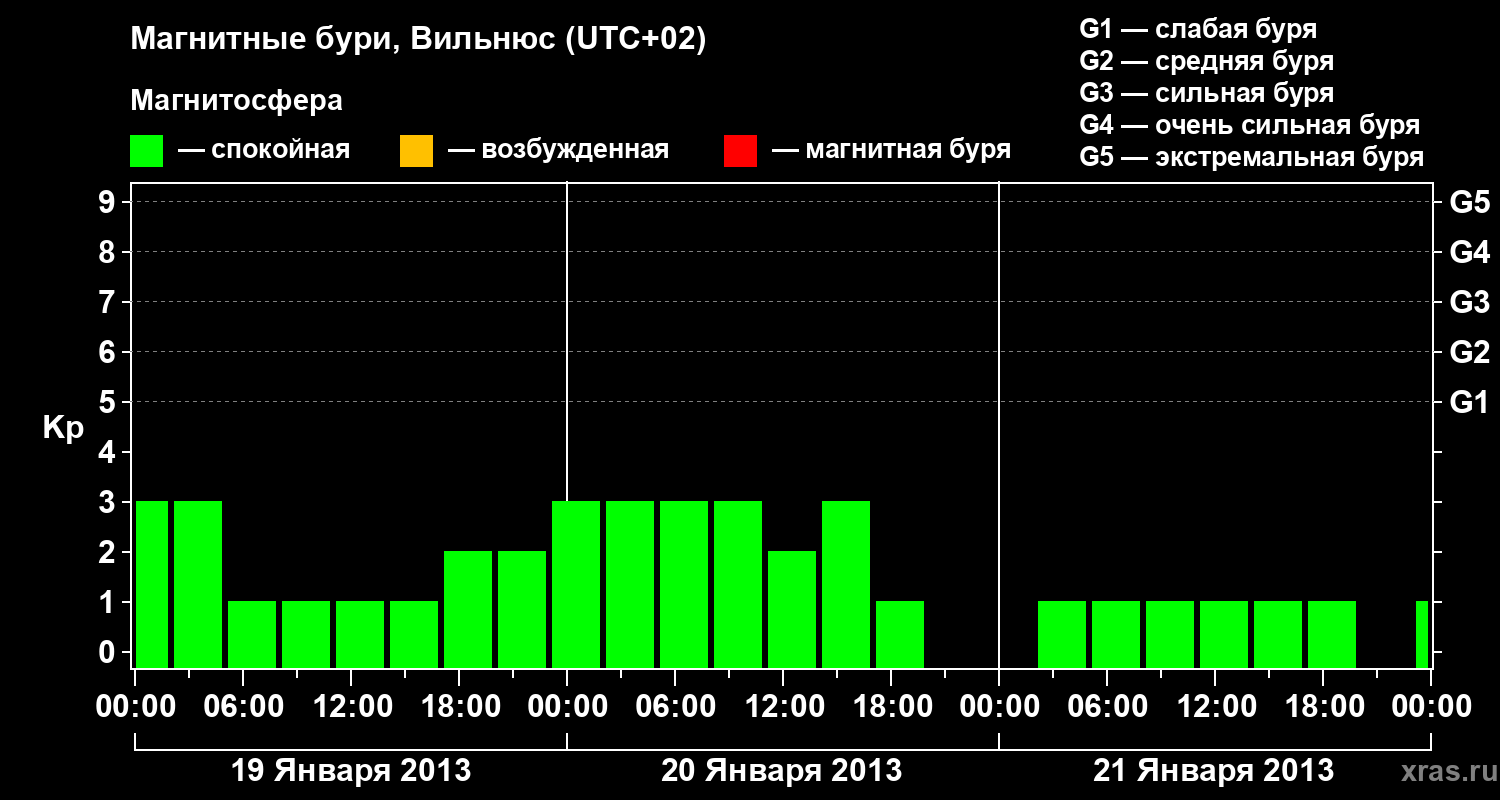1500x800 pixels.
Task: Click the 06:00 tick label for 20 January
Action: coord(676,706)
